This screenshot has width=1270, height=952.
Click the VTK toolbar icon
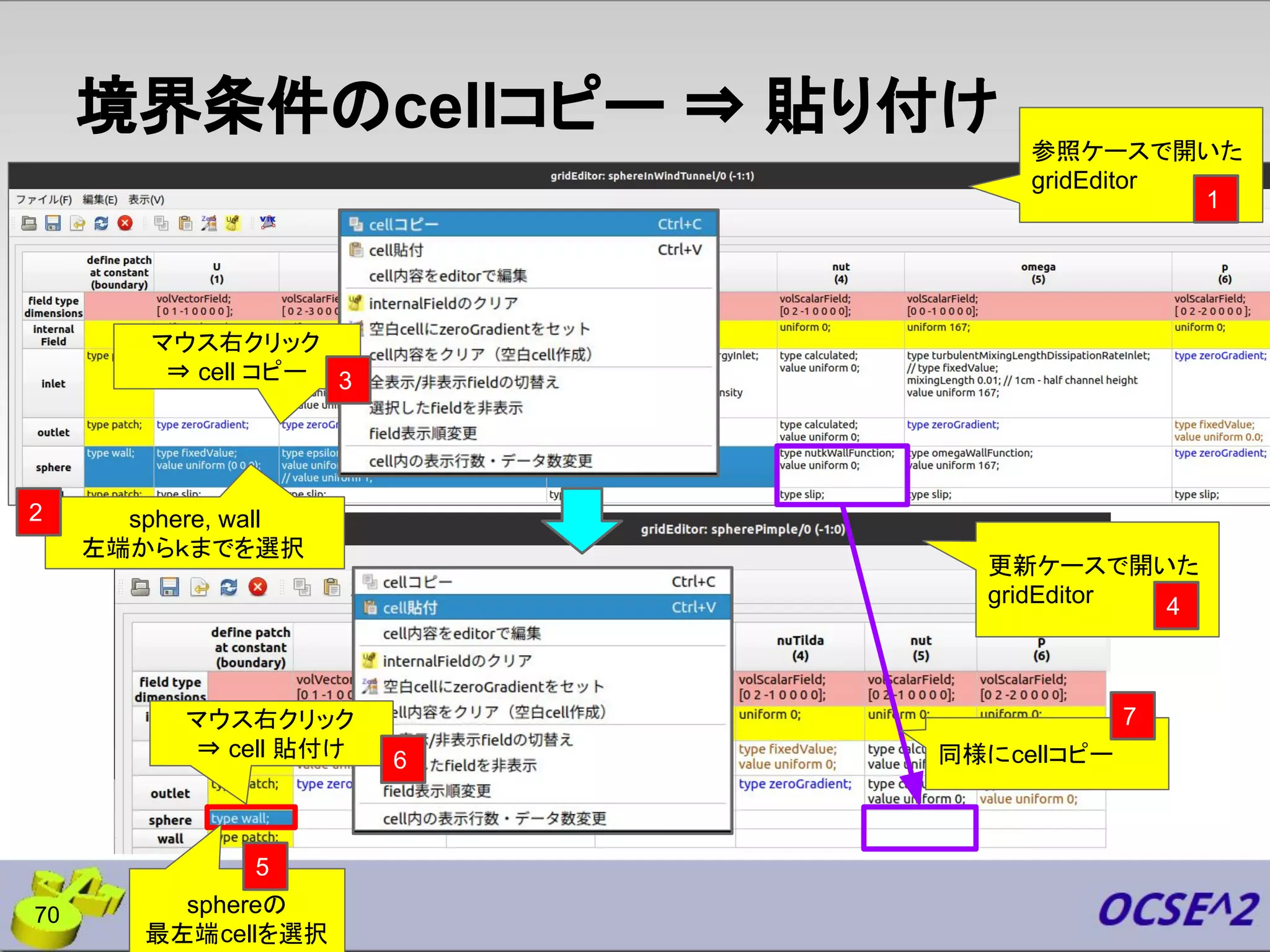coord(268,222)
